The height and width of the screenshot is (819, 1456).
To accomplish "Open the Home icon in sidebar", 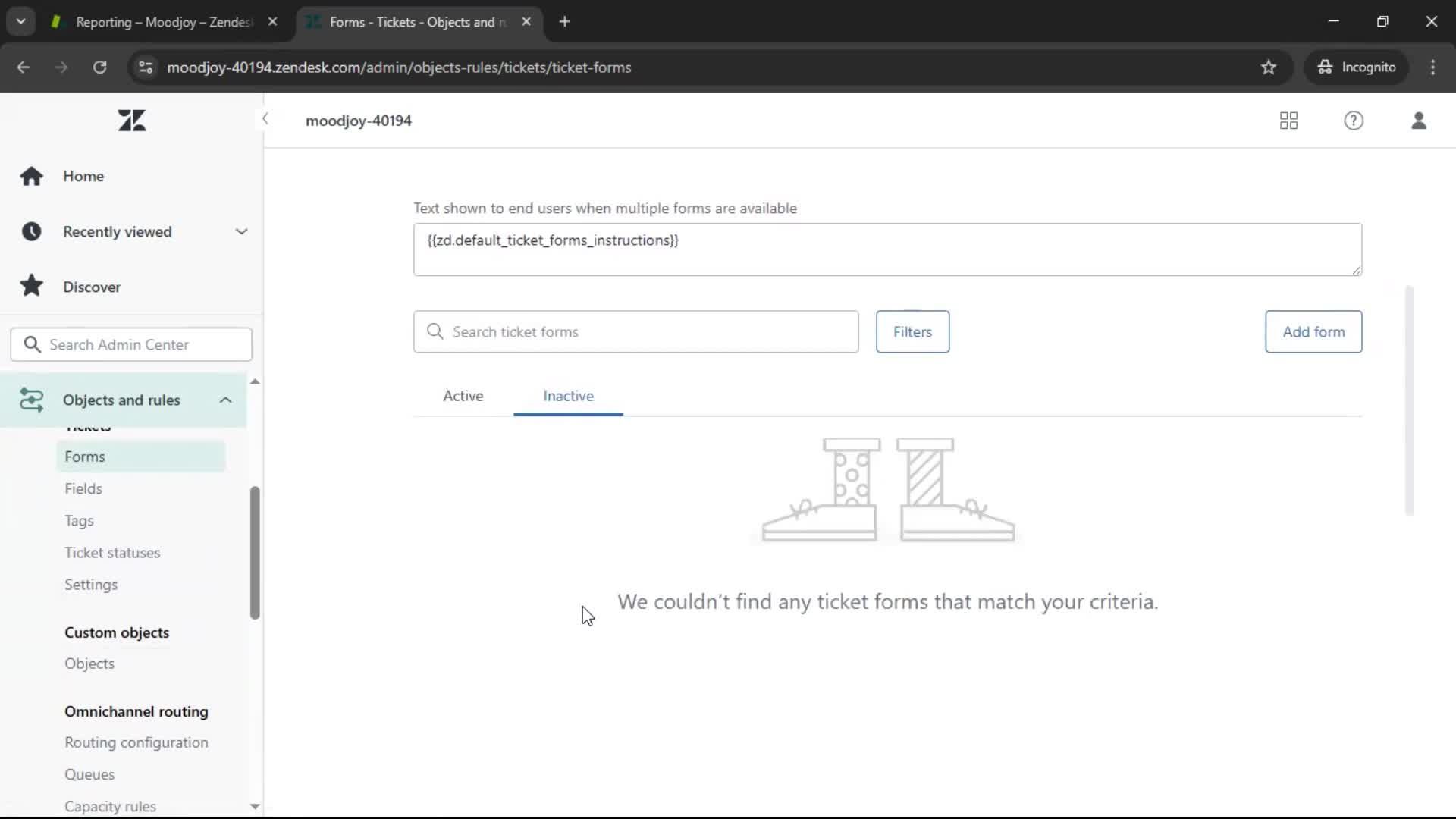I will 31,176.
